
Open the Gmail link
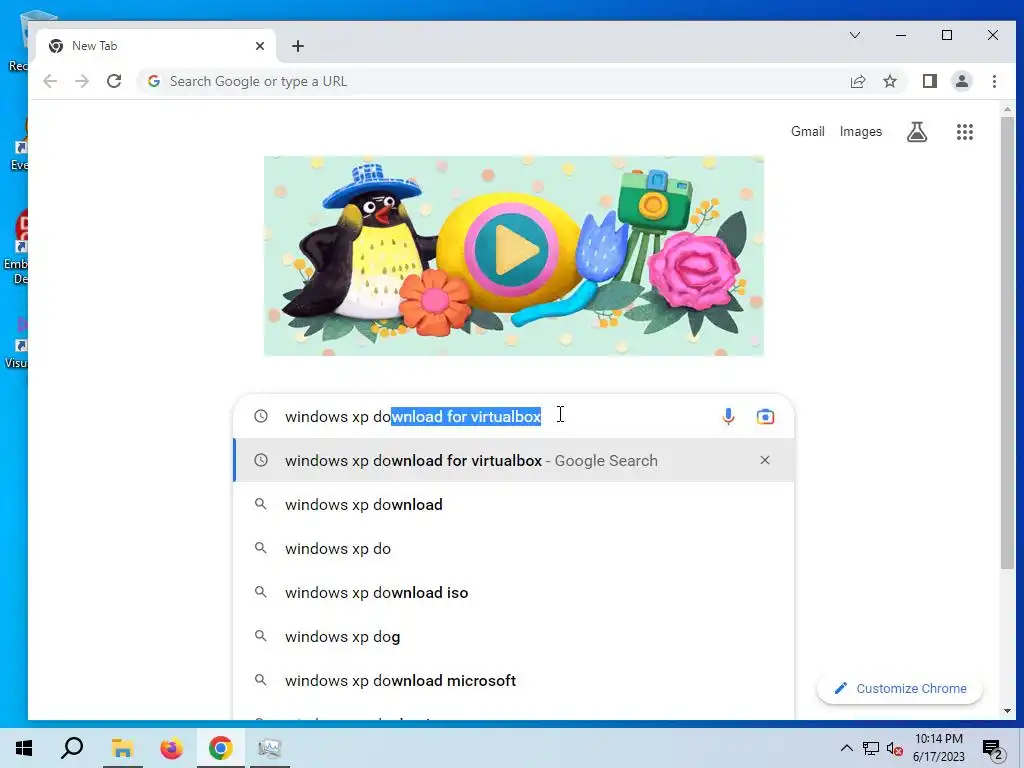tap(807, 131)
